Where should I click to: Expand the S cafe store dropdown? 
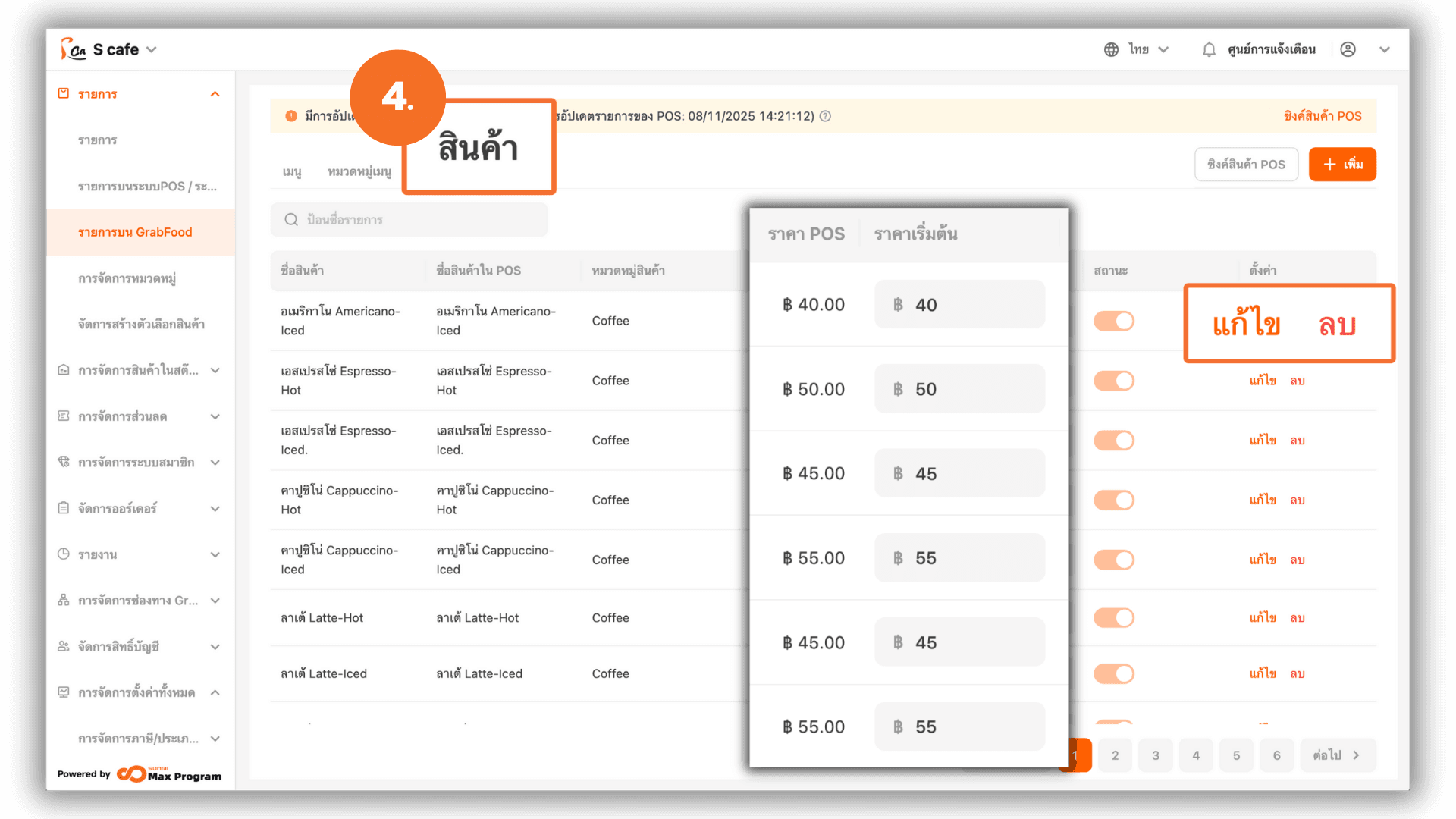(151, 49)
